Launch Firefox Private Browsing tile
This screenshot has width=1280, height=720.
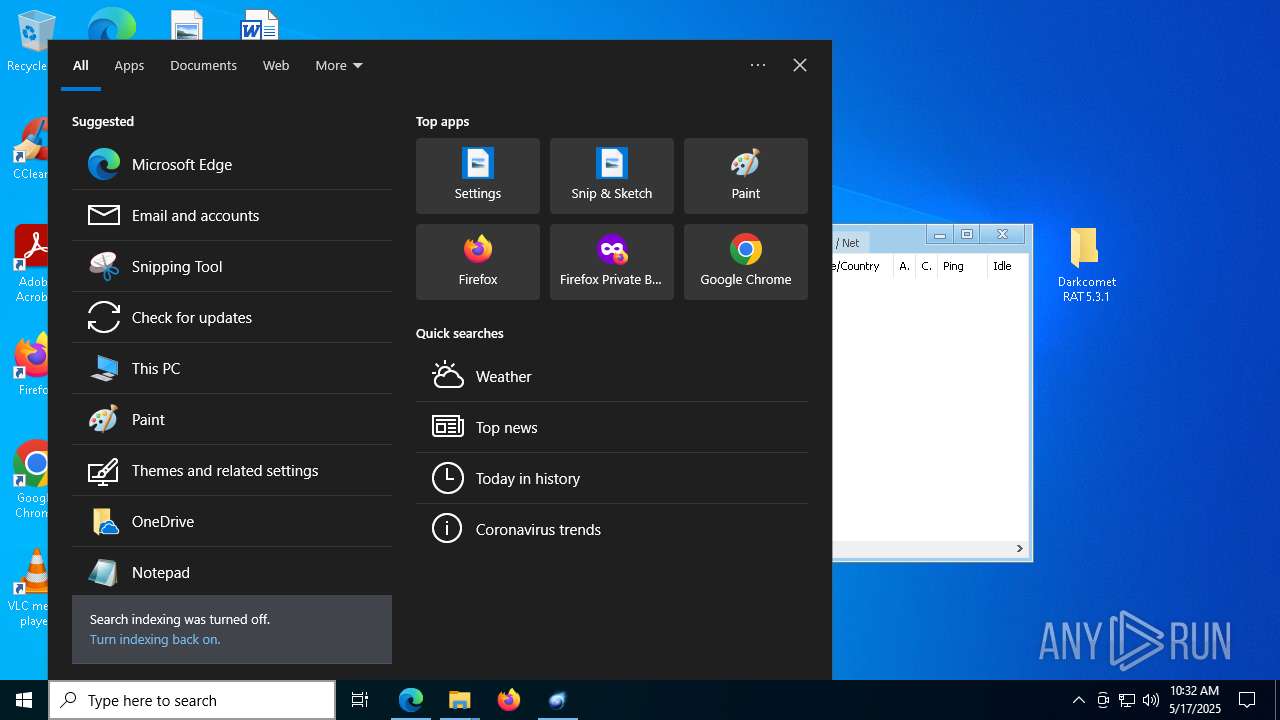pyautogui.click(x=612, y=262)
